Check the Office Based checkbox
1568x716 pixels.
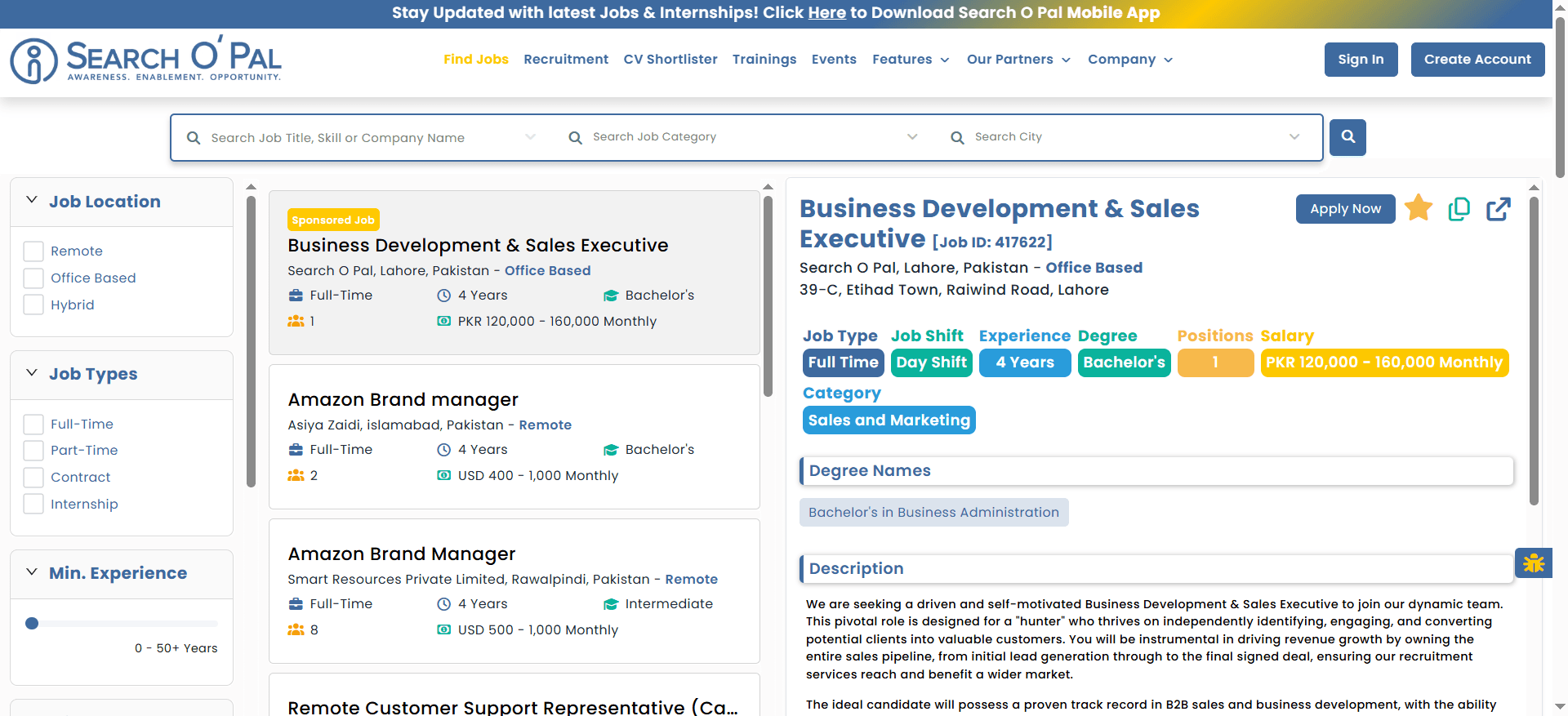click(x=33, y=278)
